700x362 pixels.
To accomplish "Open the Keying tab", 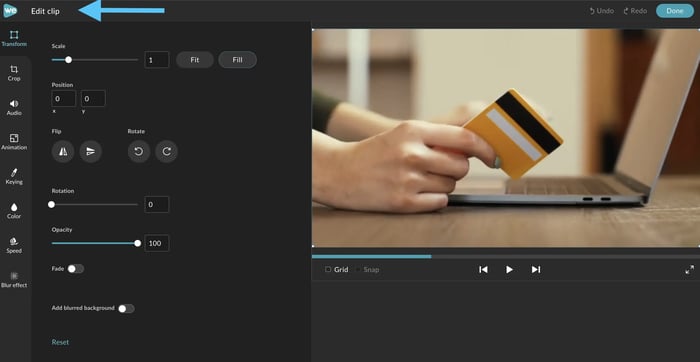I will pyautogui.click(x=14, y=176).
